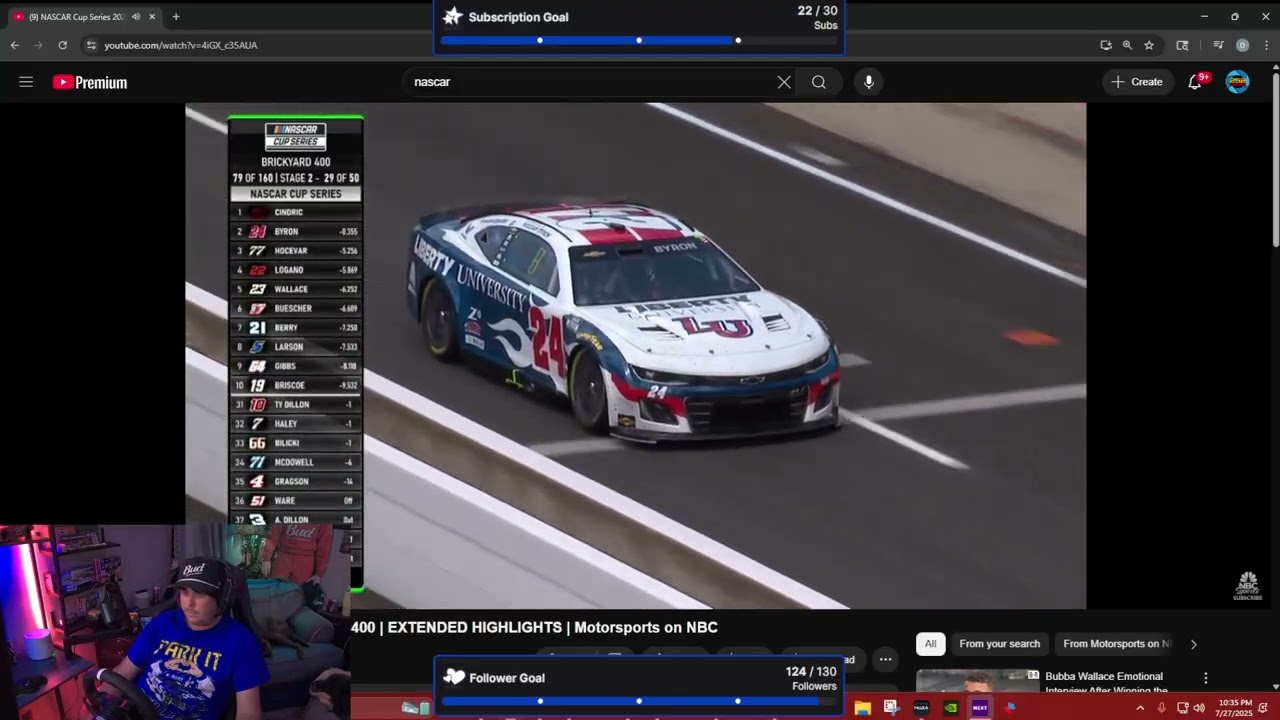Screen dimensions: 1280x720
Task: Open options for Bubba Wallace video
Action: (1206, 678)
